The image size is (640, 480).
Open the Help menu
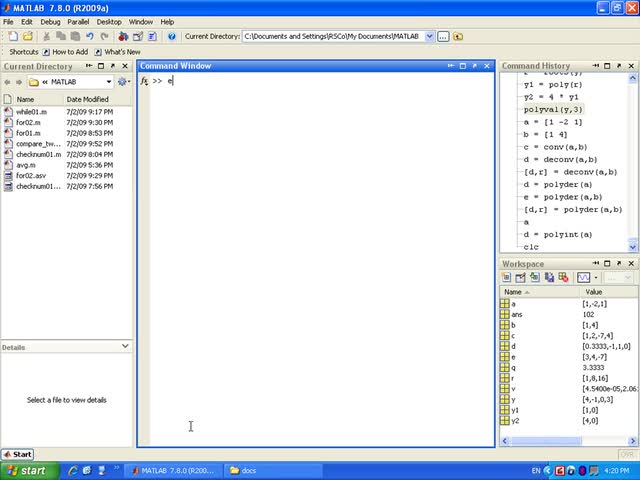coord(167,22)
